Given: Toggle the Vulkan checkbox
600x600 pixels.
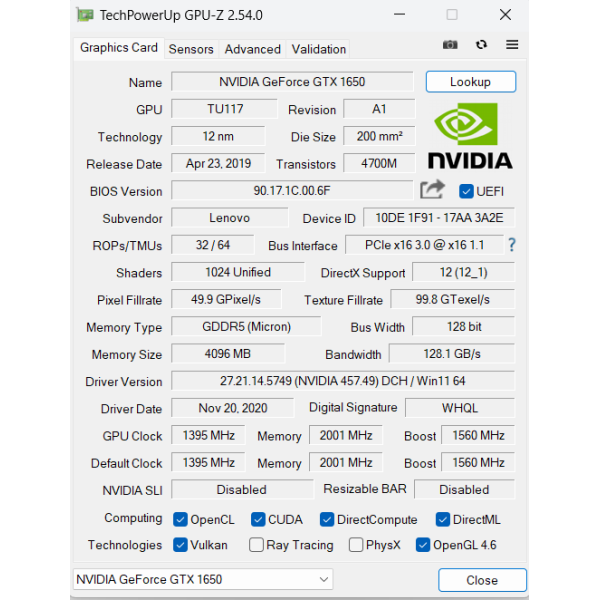Looking at the screenshot, I should [x=180, y=545].
